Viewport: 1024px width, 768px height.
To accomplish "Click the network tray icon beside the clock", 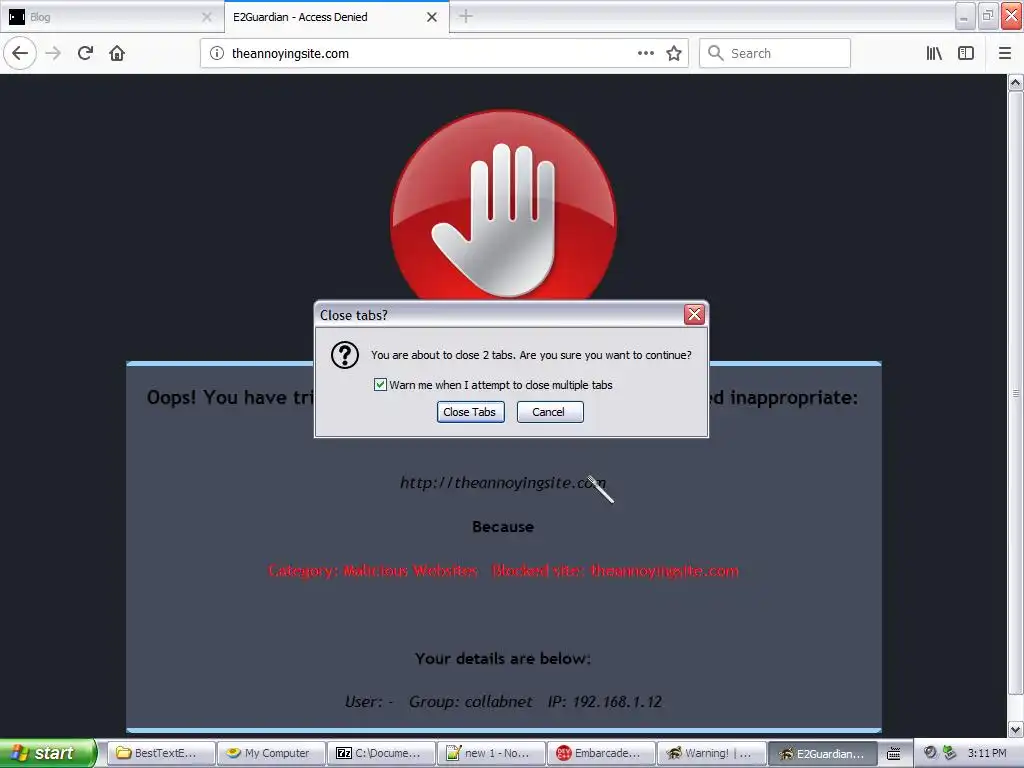I will [x=950, y=753].
